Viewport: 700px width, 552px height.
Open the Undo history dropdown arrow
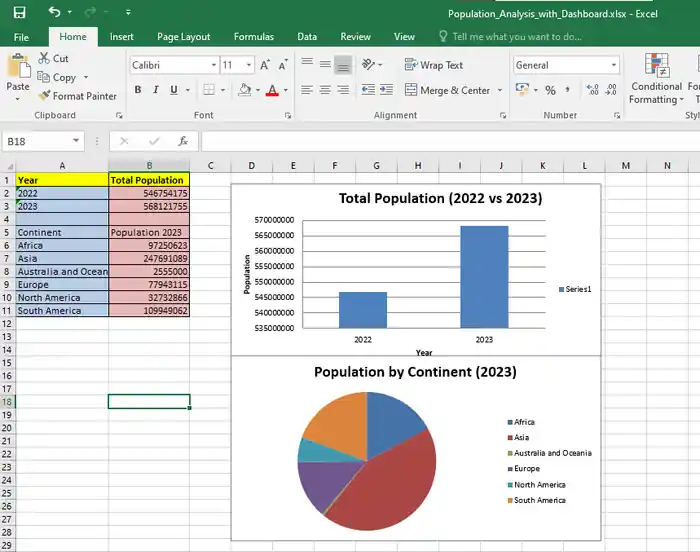[x=70, y=12]
